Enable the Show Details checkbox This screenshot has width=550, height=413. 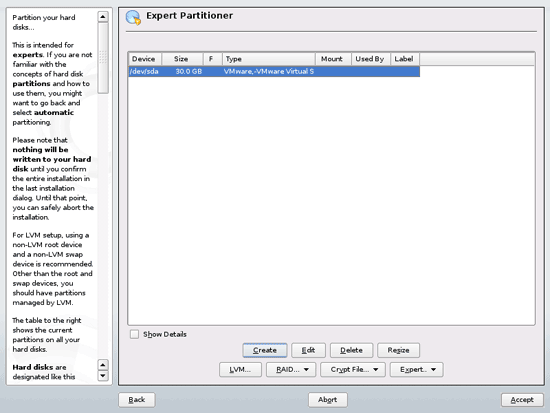[134, 334]
